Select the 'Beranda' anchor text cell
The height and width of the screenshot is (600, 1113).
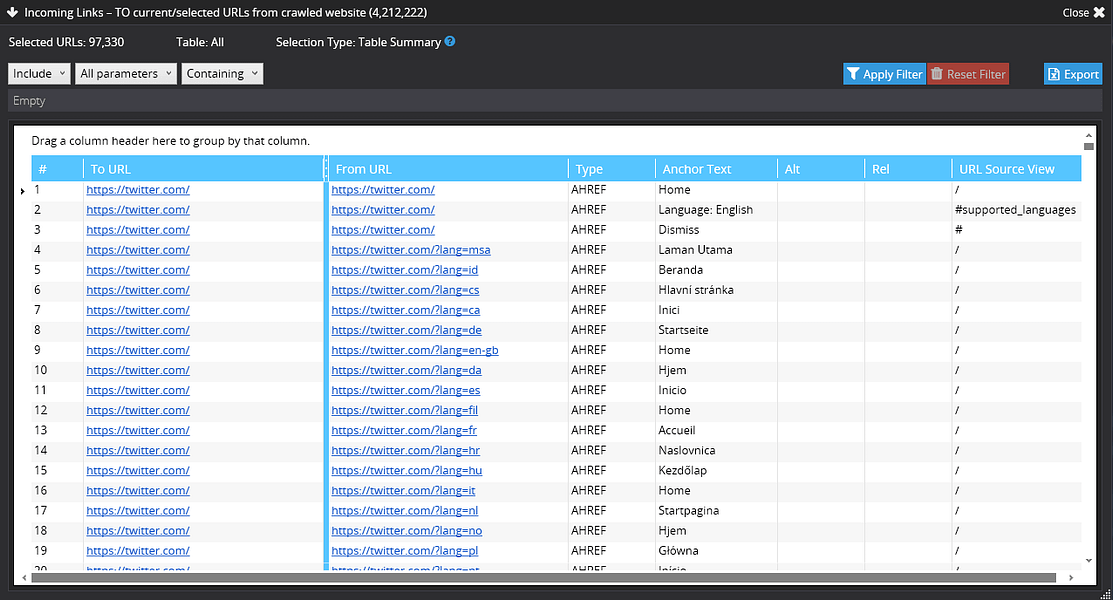tap(716, 270)
